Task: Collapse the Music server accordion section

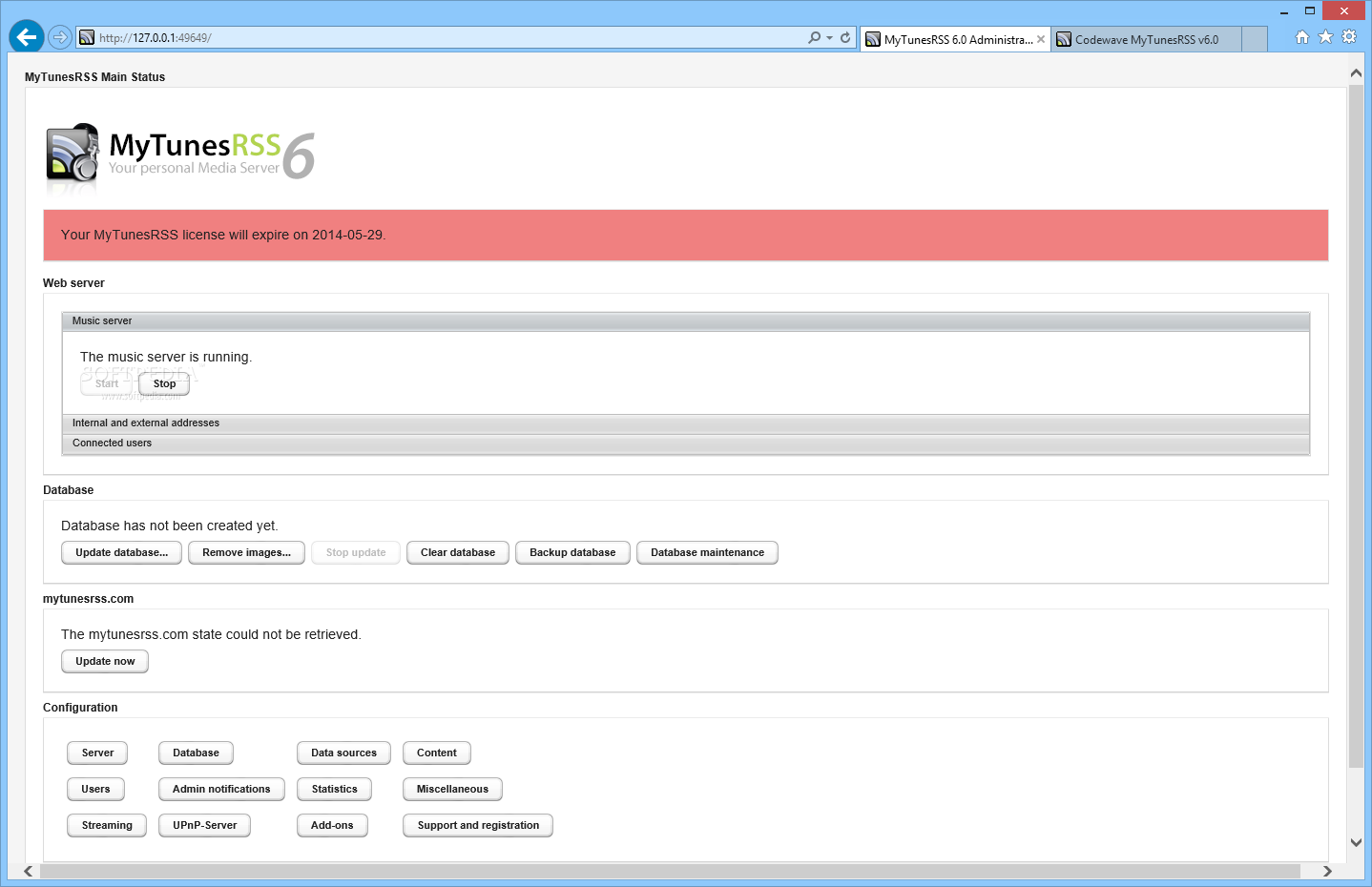Action: (x=686, y=321)
